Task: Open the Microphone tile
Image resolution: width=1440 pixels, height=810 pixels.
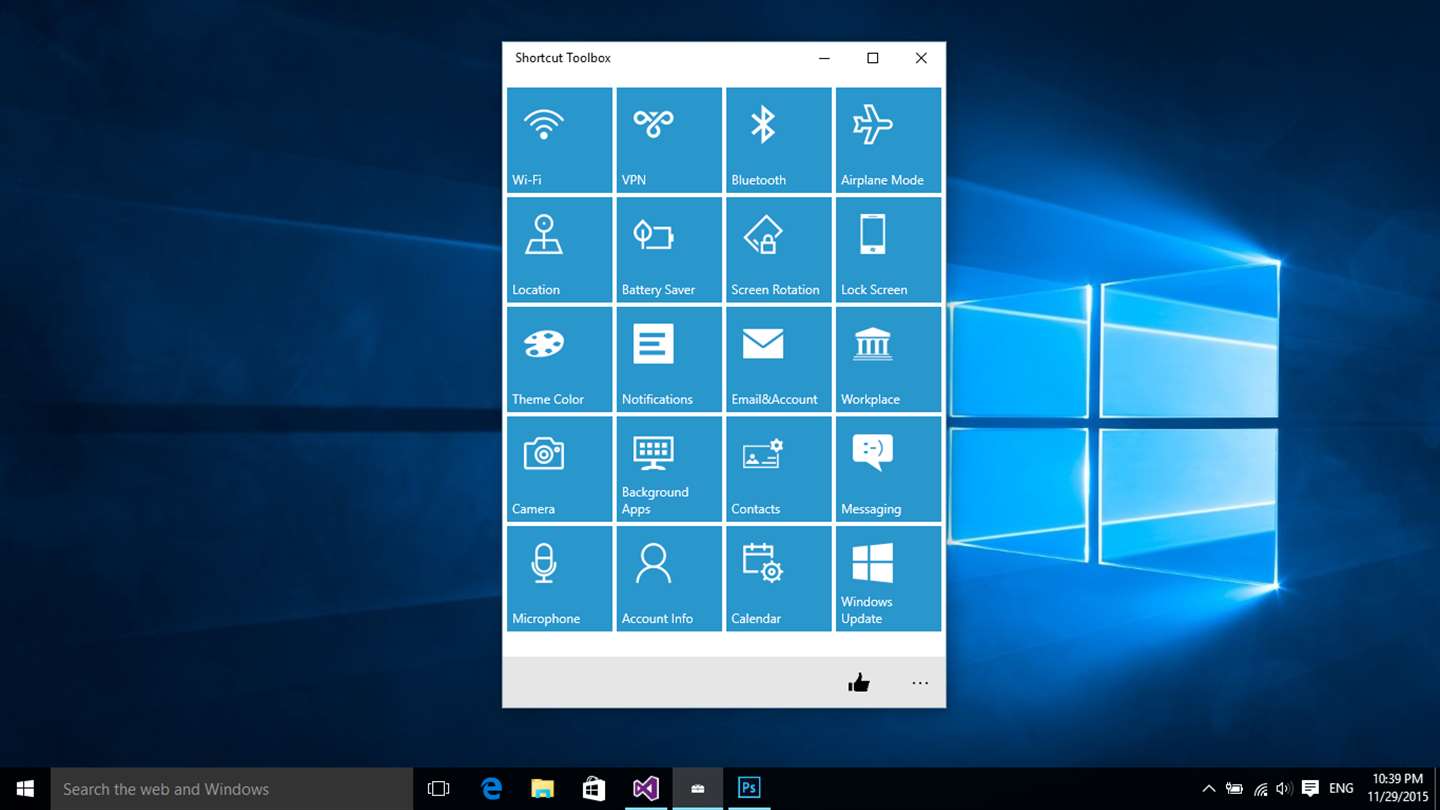Action: pyautogui.click(x=559, y=578)
